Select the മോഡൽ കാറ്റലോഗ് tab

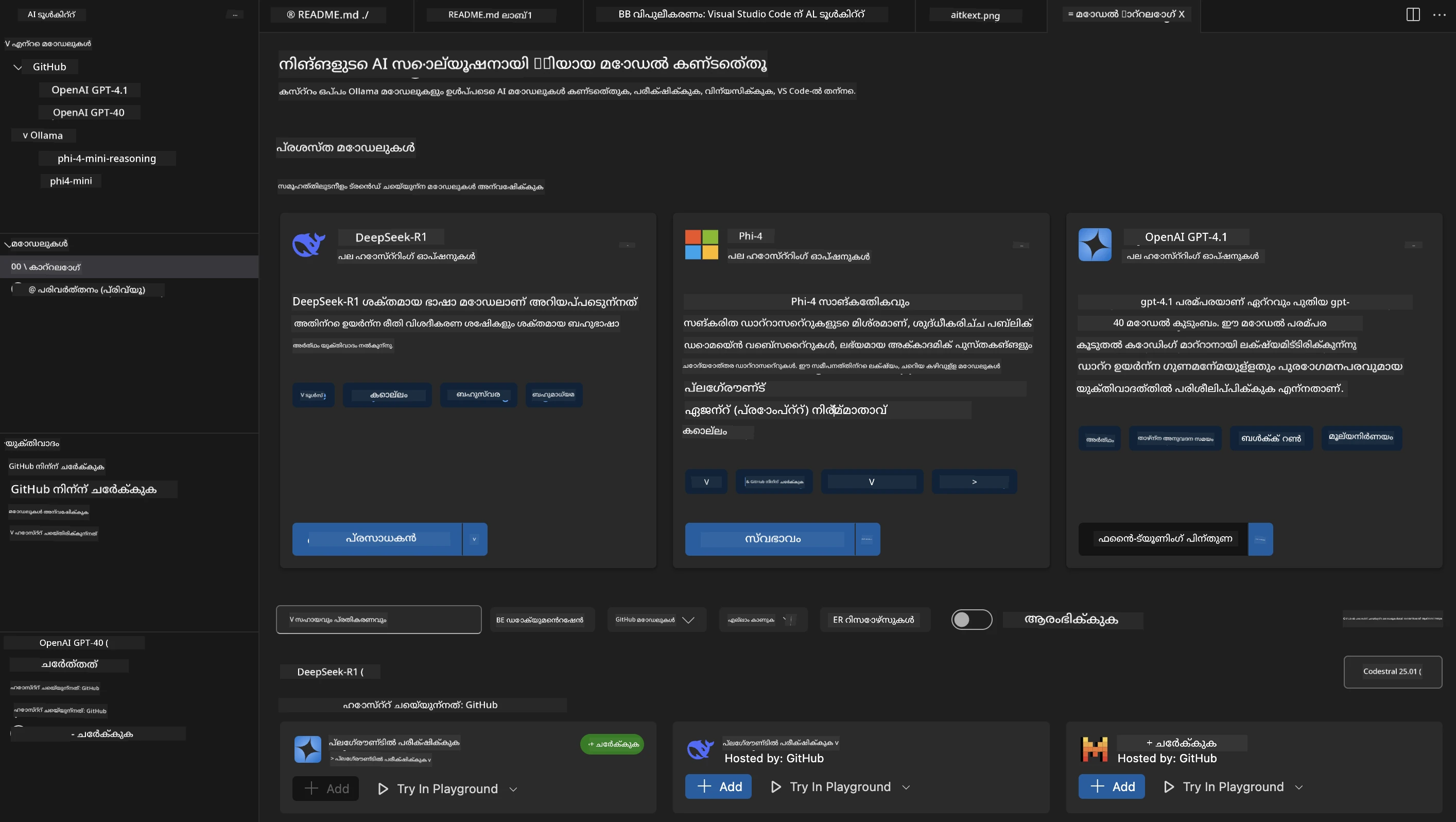pyautogui.click(x=1123, y=15)
